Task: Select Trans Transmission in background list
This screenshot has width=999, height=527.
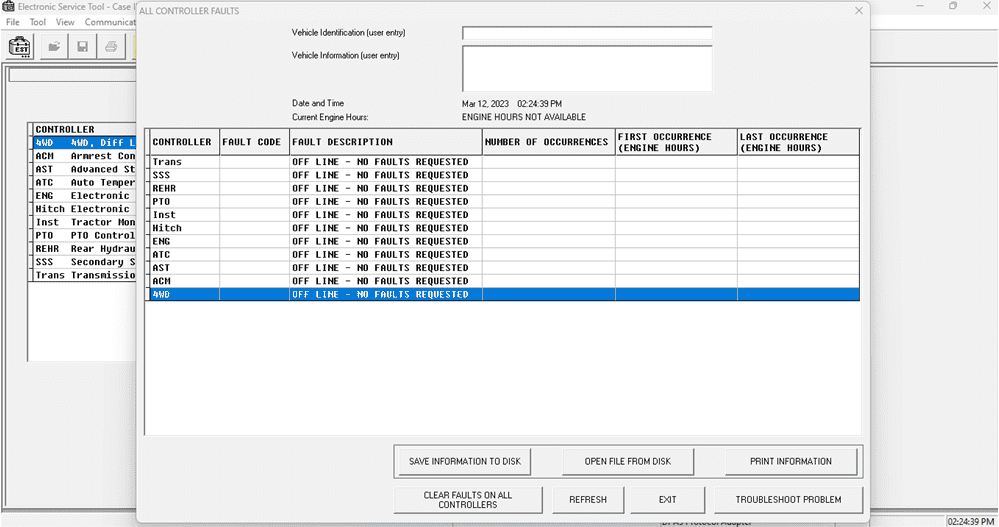Action: (84, 275)
